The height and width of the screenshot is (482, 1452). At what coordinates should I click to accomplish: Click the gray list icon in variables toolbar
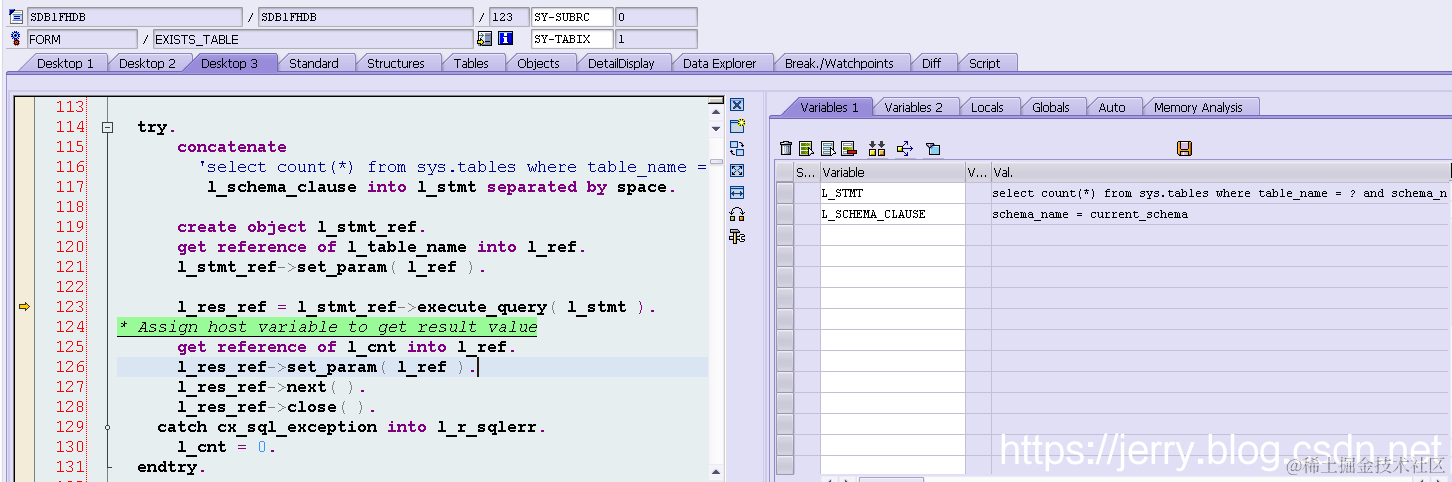pyautogui.click(x=828, y=148)
